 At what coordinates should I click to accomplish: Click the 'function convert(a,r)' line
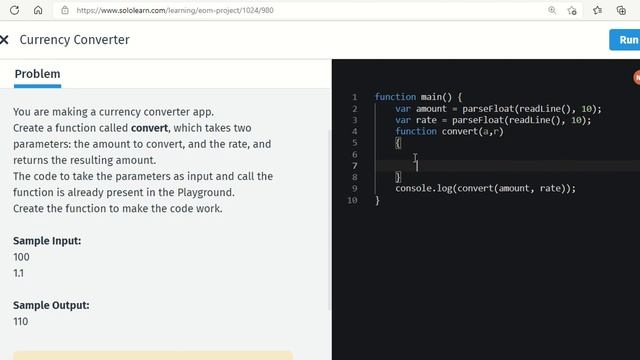(x=449, y=131)
